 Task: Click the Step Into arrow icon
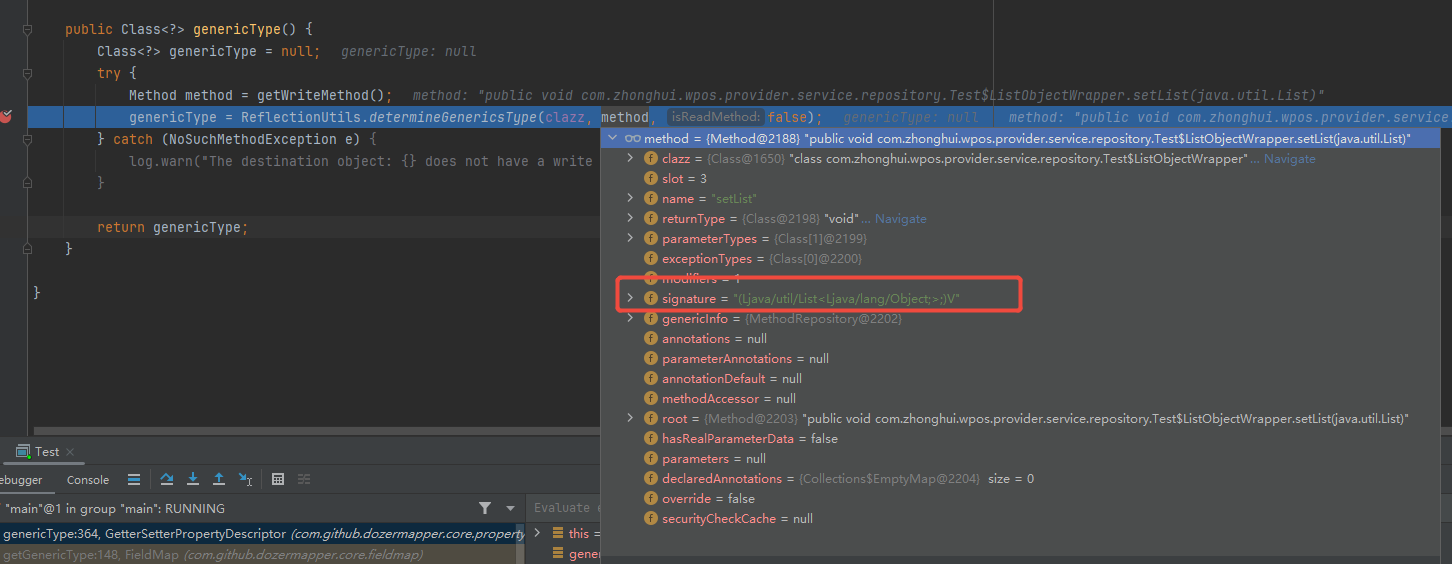pyautogui.click(x=193, y=480)
